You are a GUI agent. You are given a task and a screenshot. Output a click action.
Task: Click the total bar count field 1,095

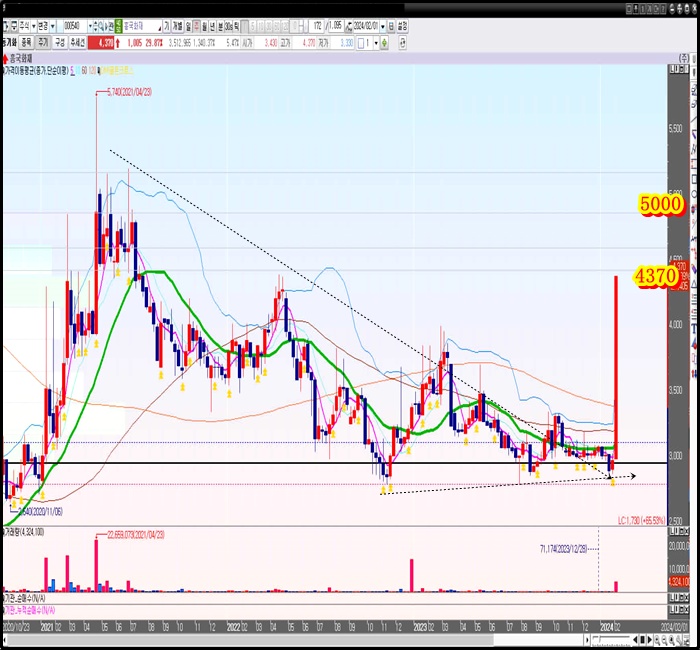(x=336, y=26)
